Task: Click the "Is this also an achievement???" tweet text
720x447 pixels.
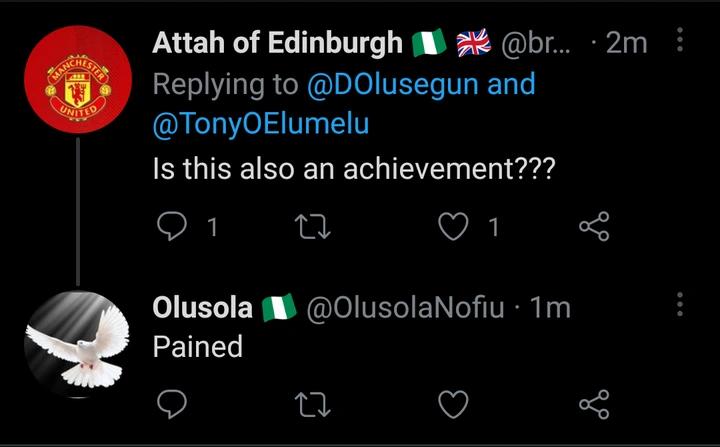Action: [353, 168]
